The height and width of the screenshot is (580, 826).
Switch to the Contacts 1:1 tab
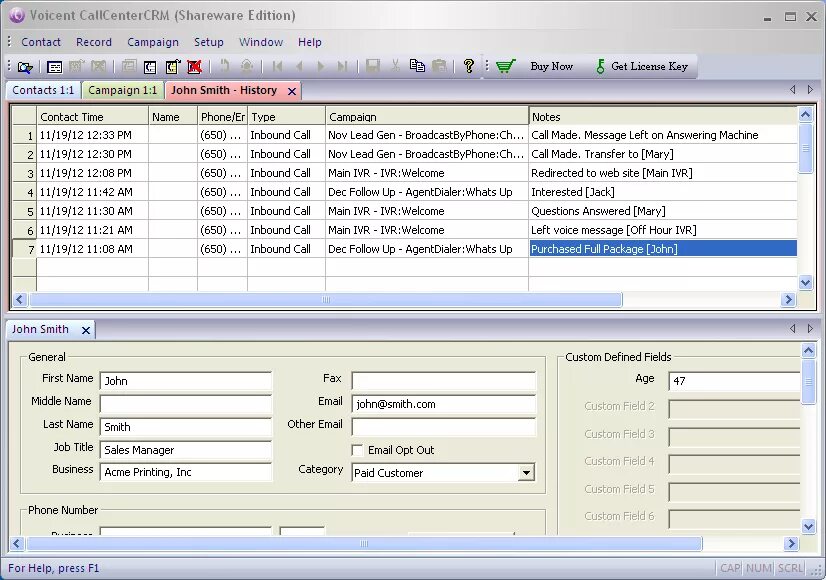[x=43, y=90]
